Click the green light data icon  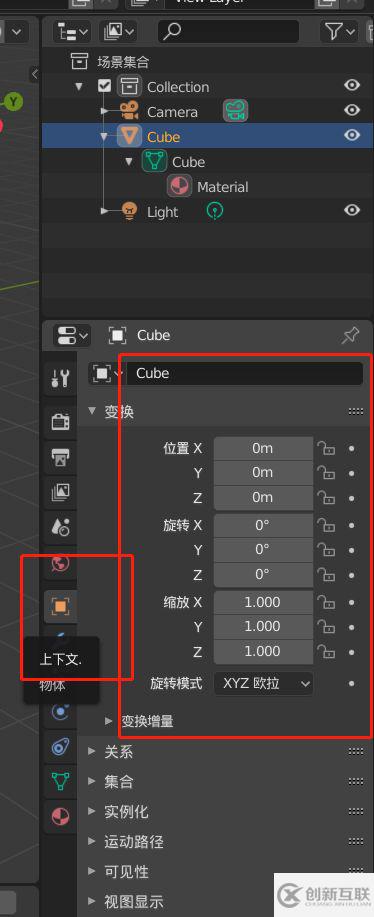[x=216, y=211]
